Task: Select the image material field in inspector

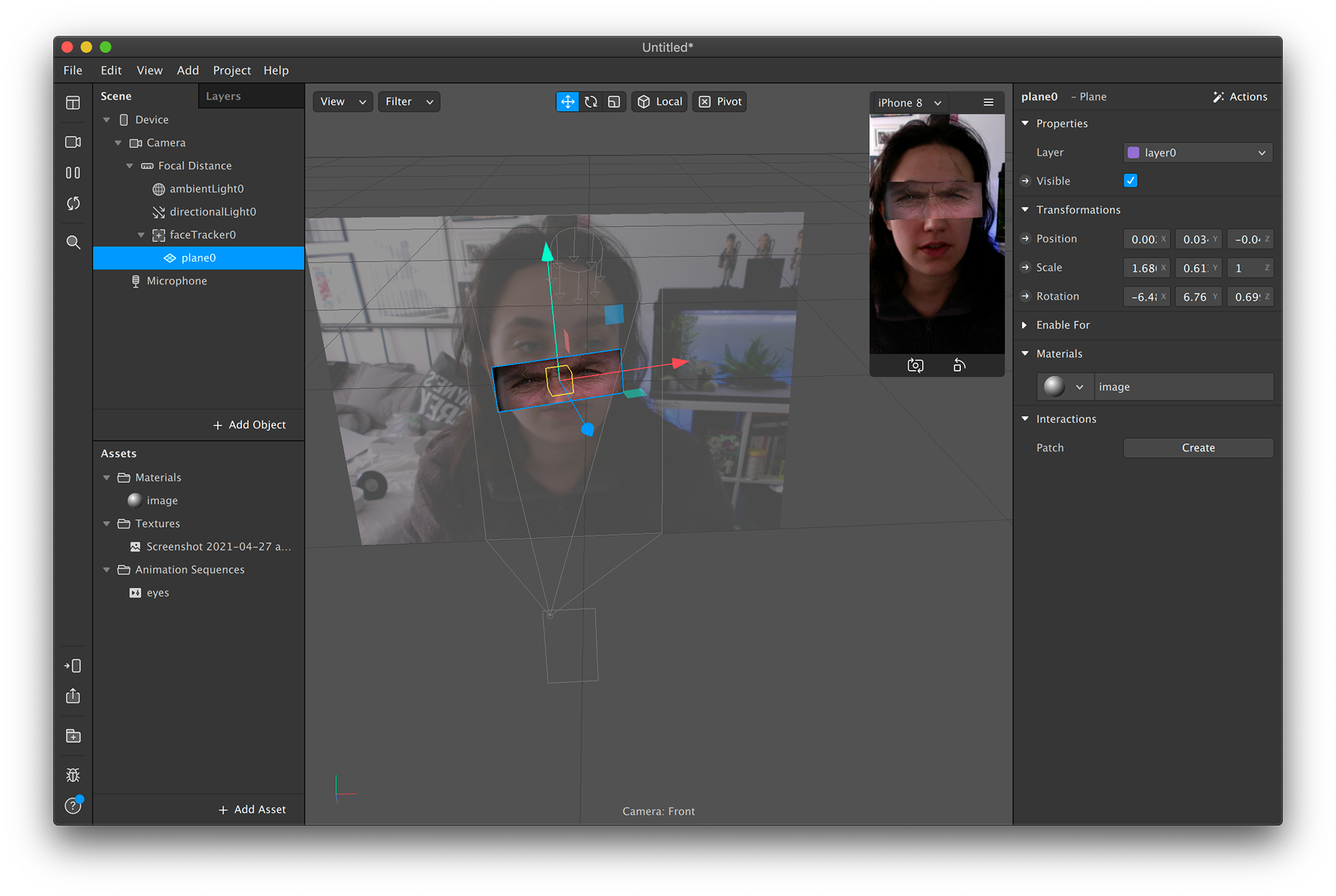Action: point(1184,387)
